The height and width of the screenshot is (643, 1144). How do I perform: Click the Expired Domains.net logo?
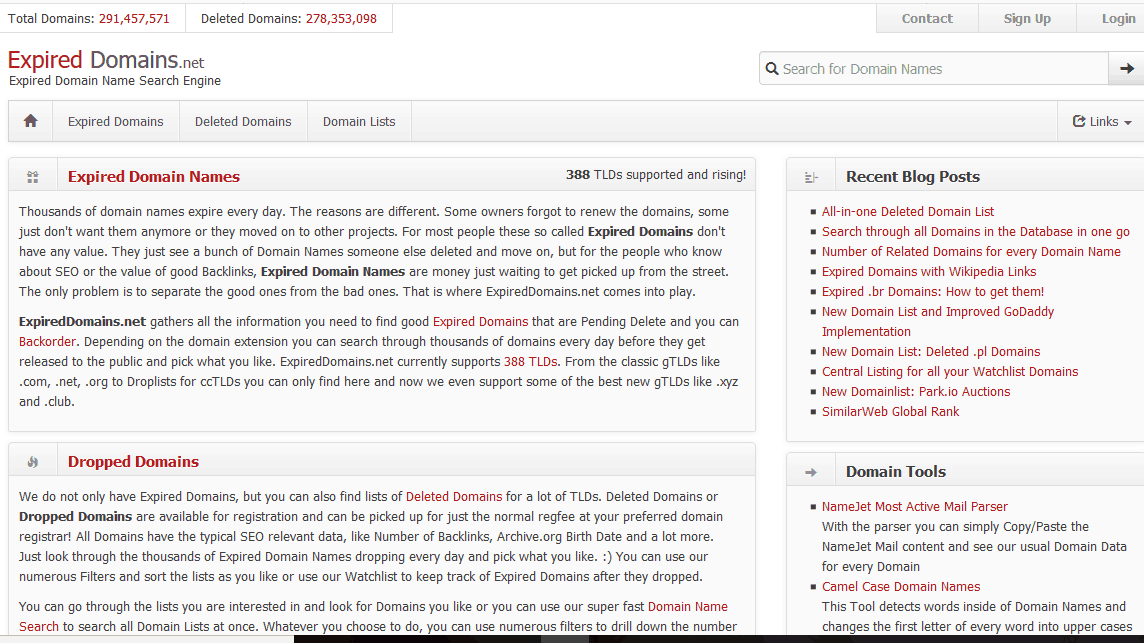coord(106,61)
